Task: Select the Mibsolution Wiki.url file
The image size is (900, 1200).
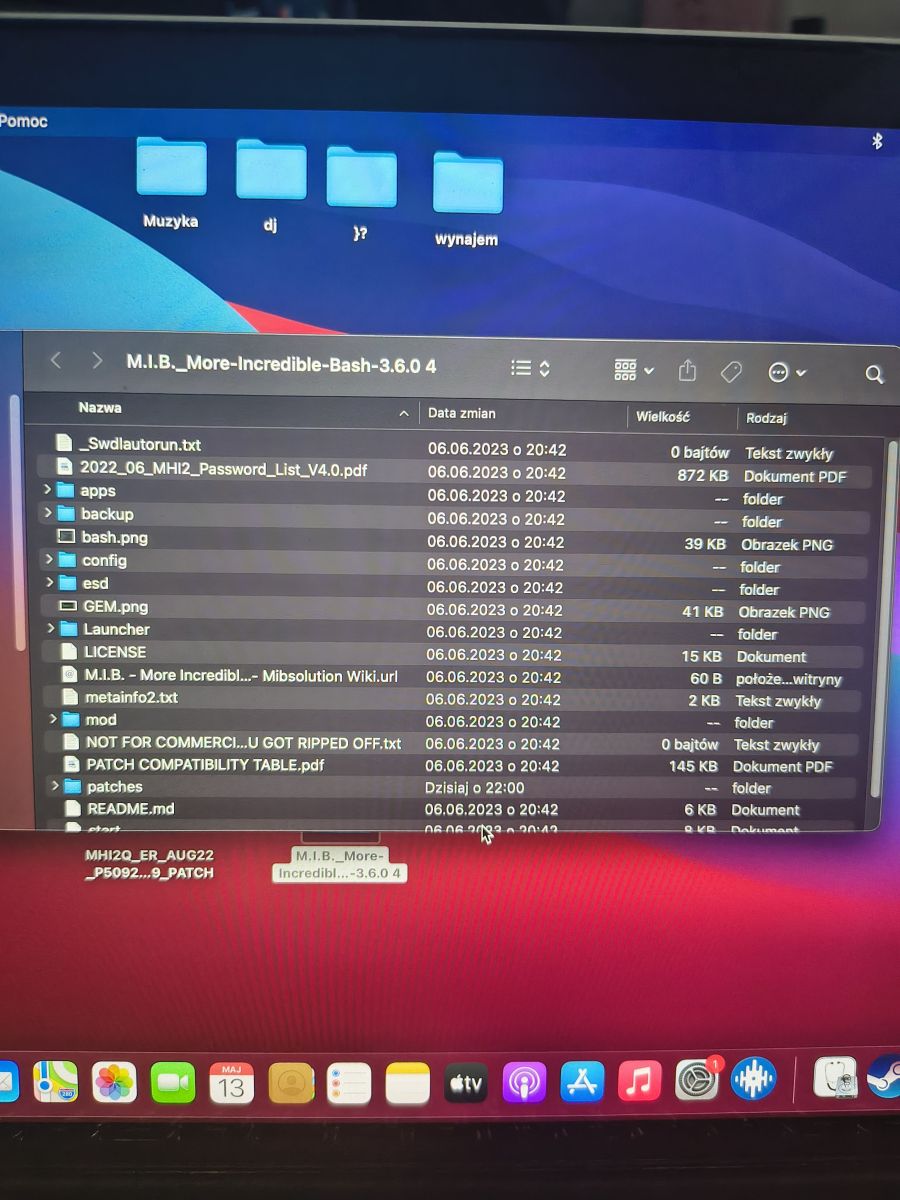Action: click(x=241, y=676)
